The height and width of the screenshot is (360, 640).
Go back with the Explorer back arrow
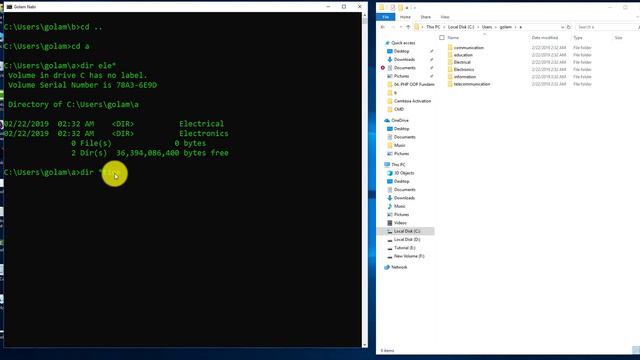point(383,27)
